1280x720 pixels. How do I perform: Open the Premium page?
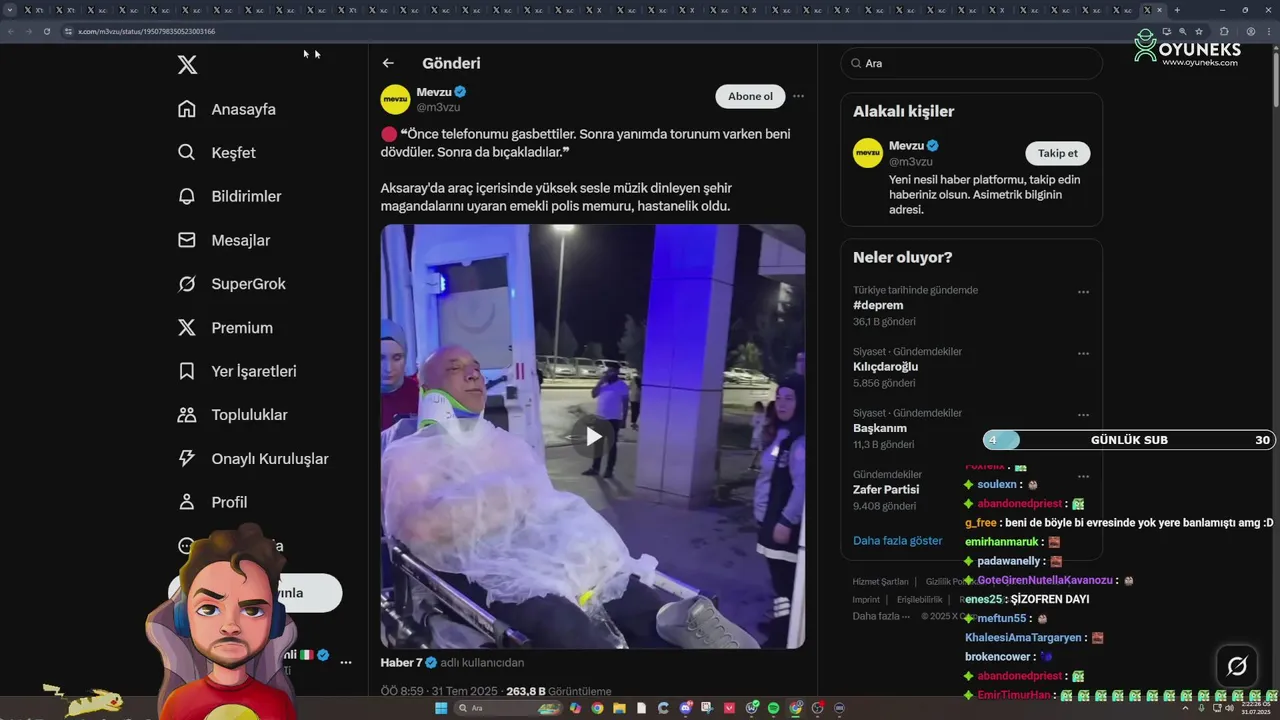(224, 327)
